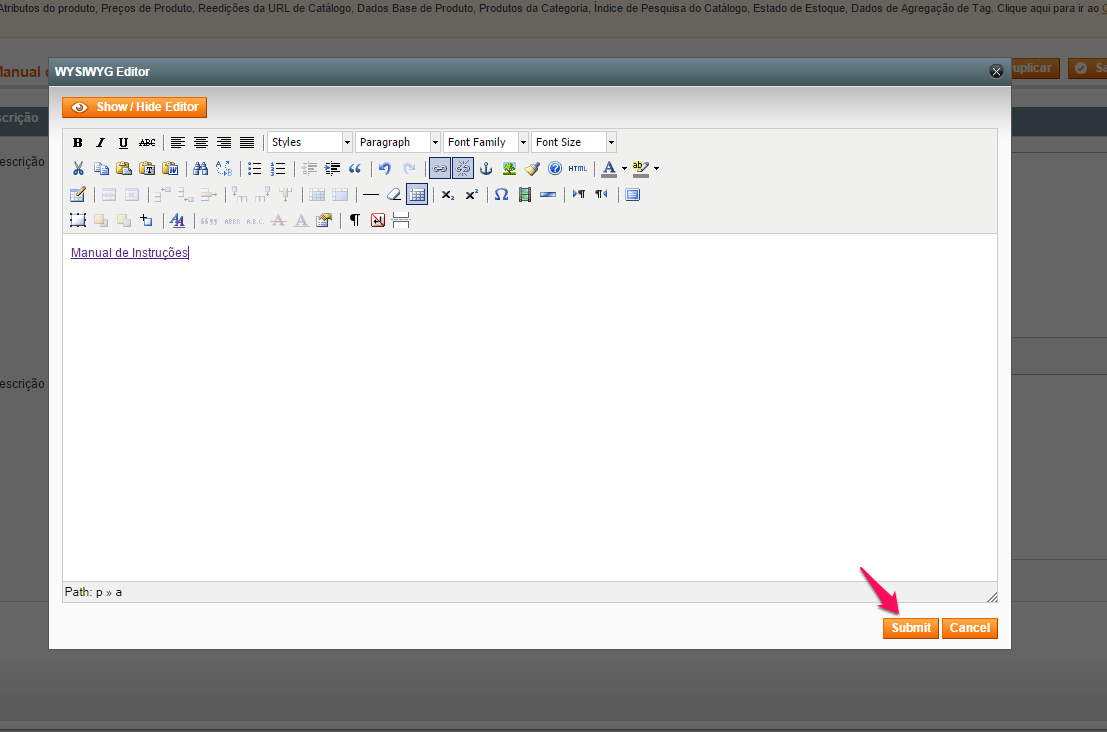Toggle bold formatting

[x=78, y=143]
